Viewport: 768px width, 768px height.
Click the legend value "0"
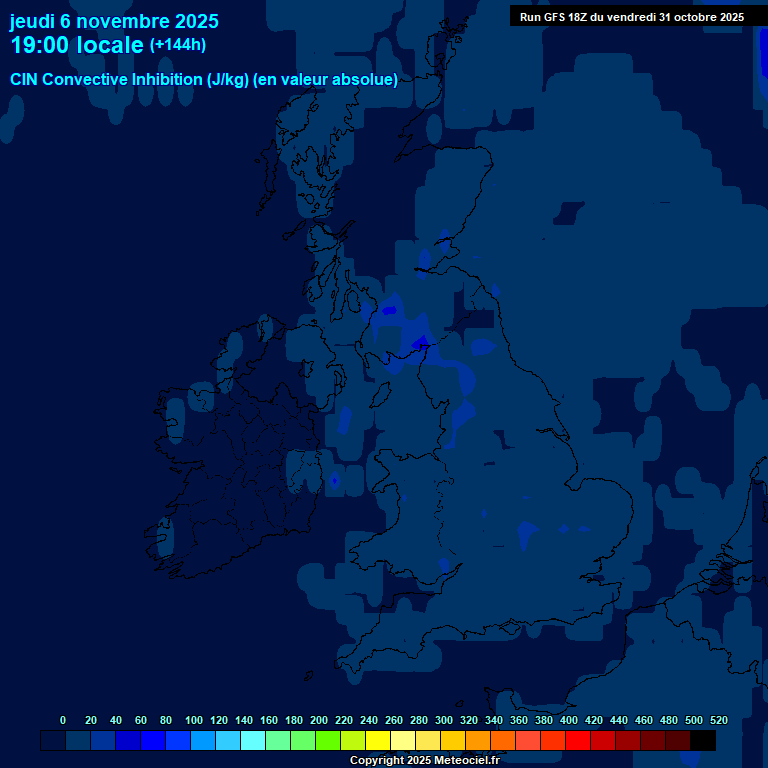[63, 720]
